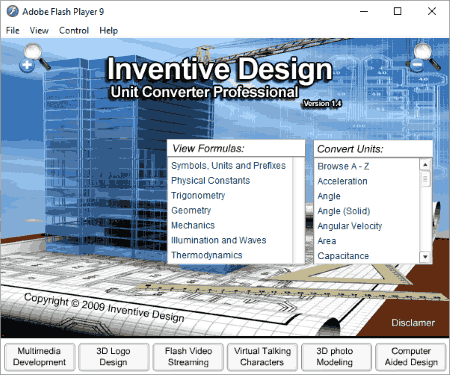Screen dimensions: 450x375
Task: Open the Control menu
Action: [x=74, y=31]
